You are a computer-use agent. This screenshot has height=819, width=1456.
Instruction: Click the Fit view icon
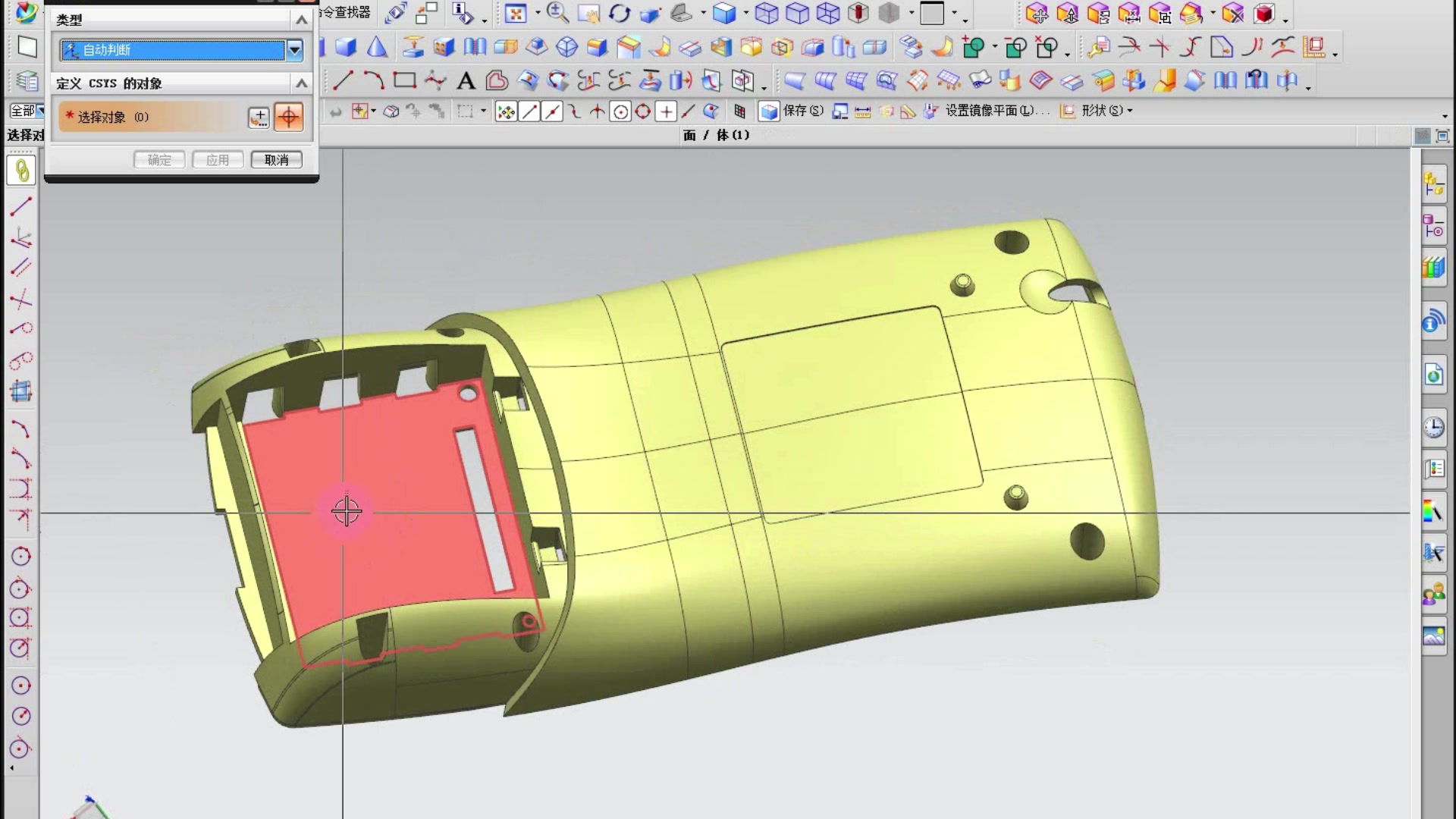pos(516,14)
